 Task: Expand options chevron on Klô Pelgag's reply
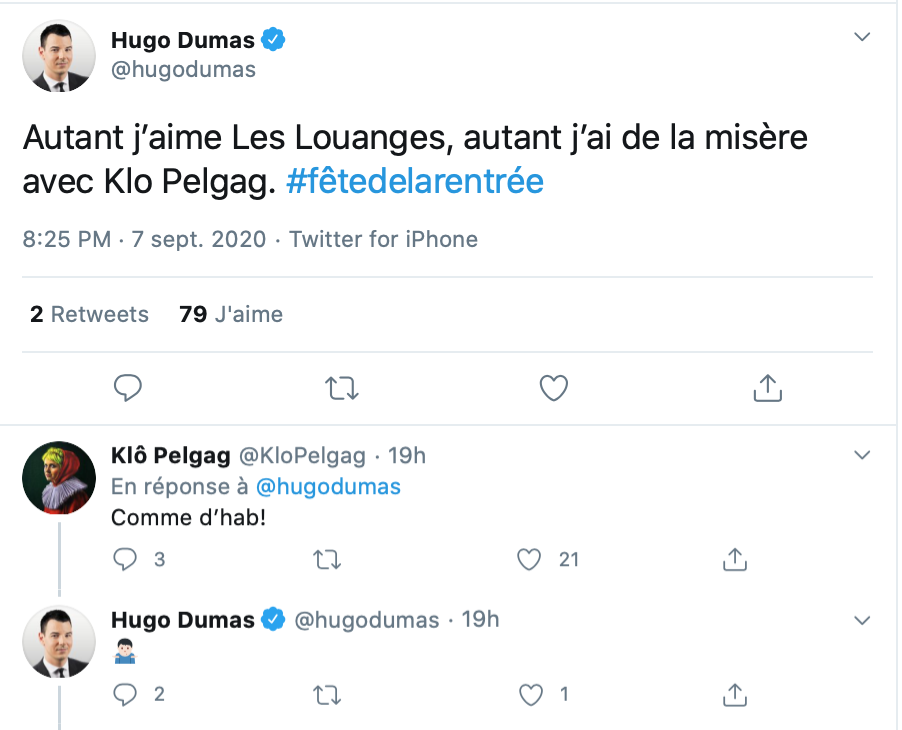[x=862, y=456]
